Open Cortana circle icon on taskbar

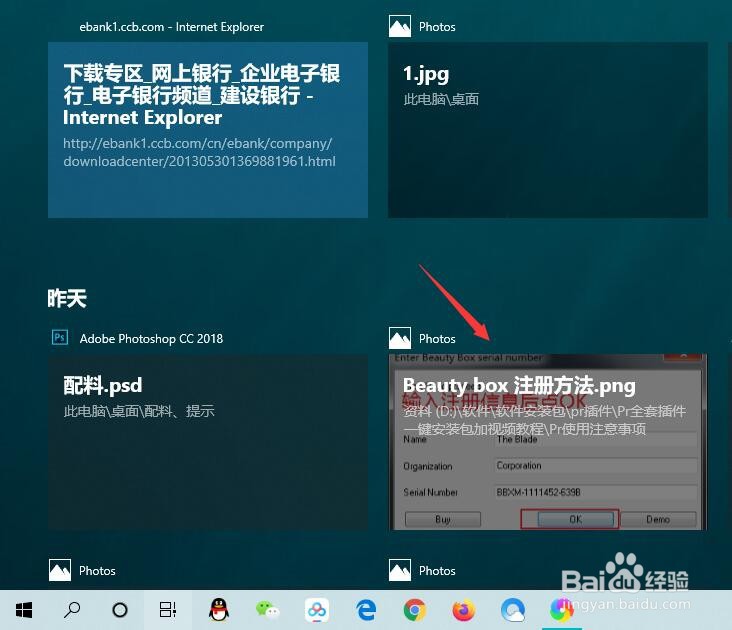(120, 610)
